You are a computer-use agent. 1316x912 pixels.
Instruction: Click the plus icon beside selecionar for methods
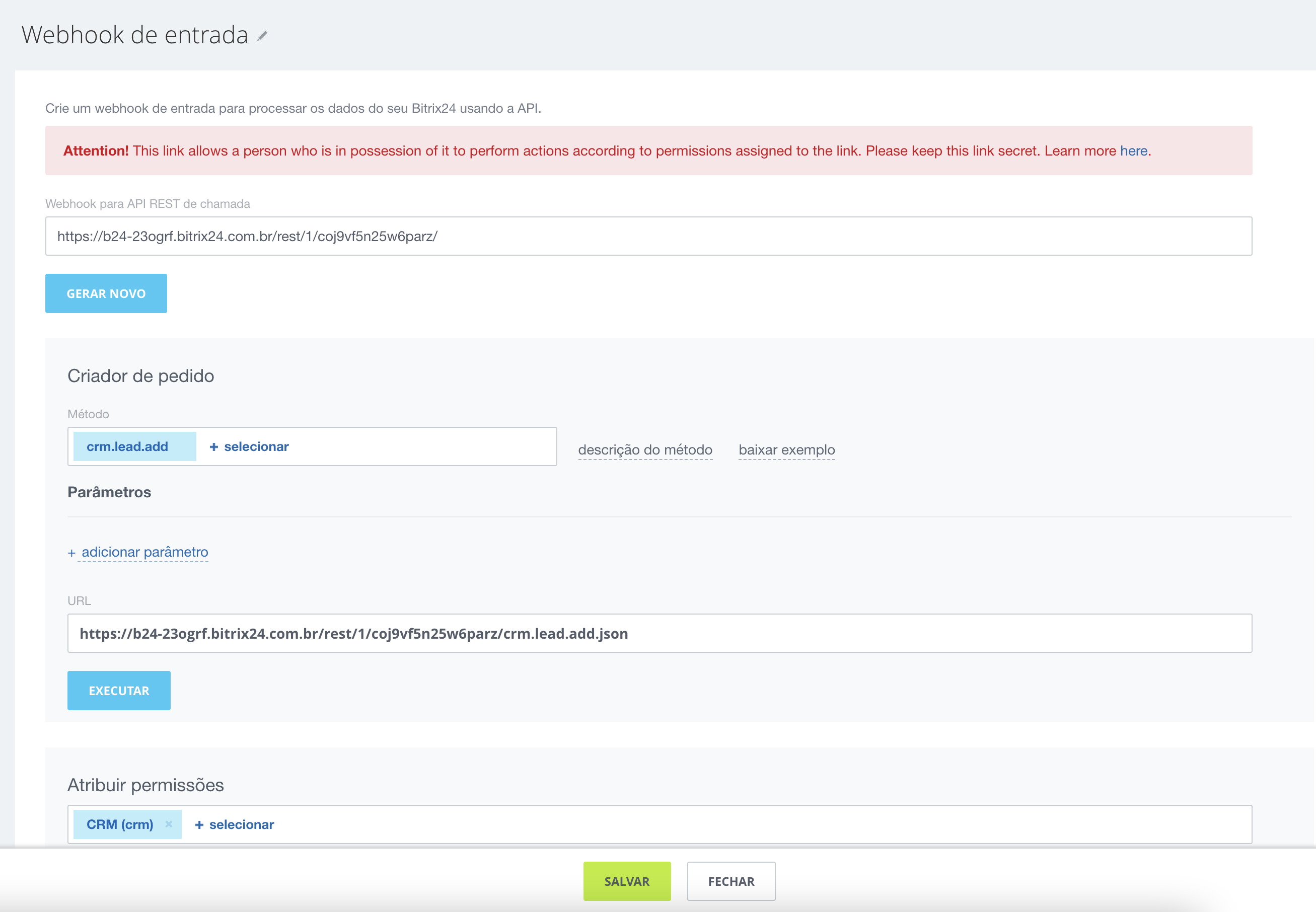click(213, 446)
